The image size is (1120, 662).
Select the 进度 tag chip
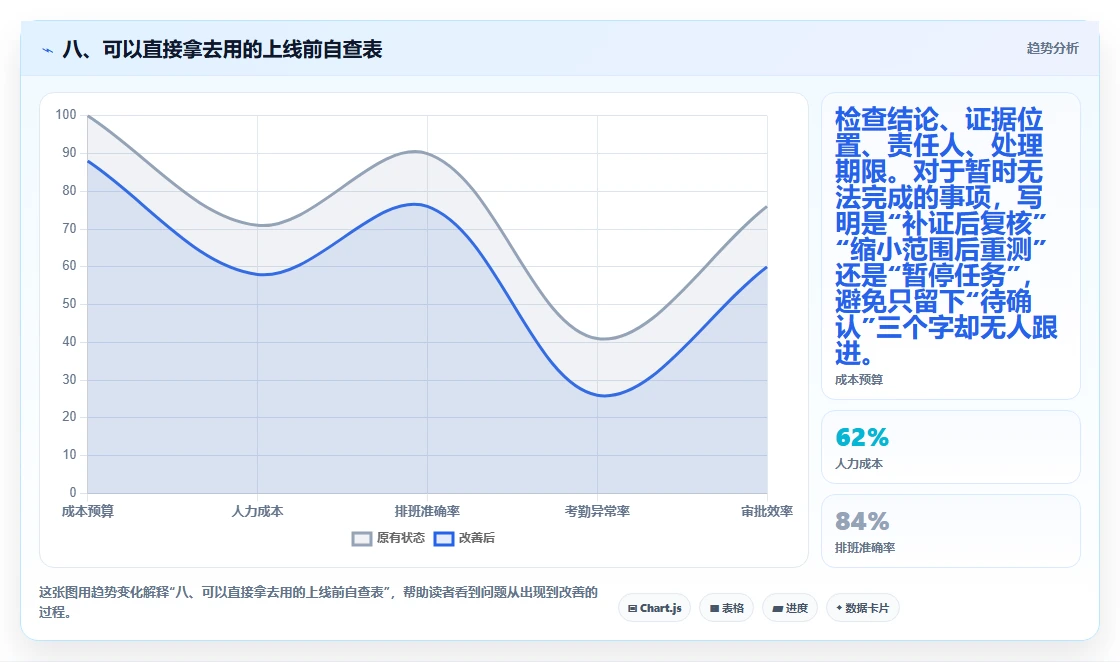(x=790, y=608)
